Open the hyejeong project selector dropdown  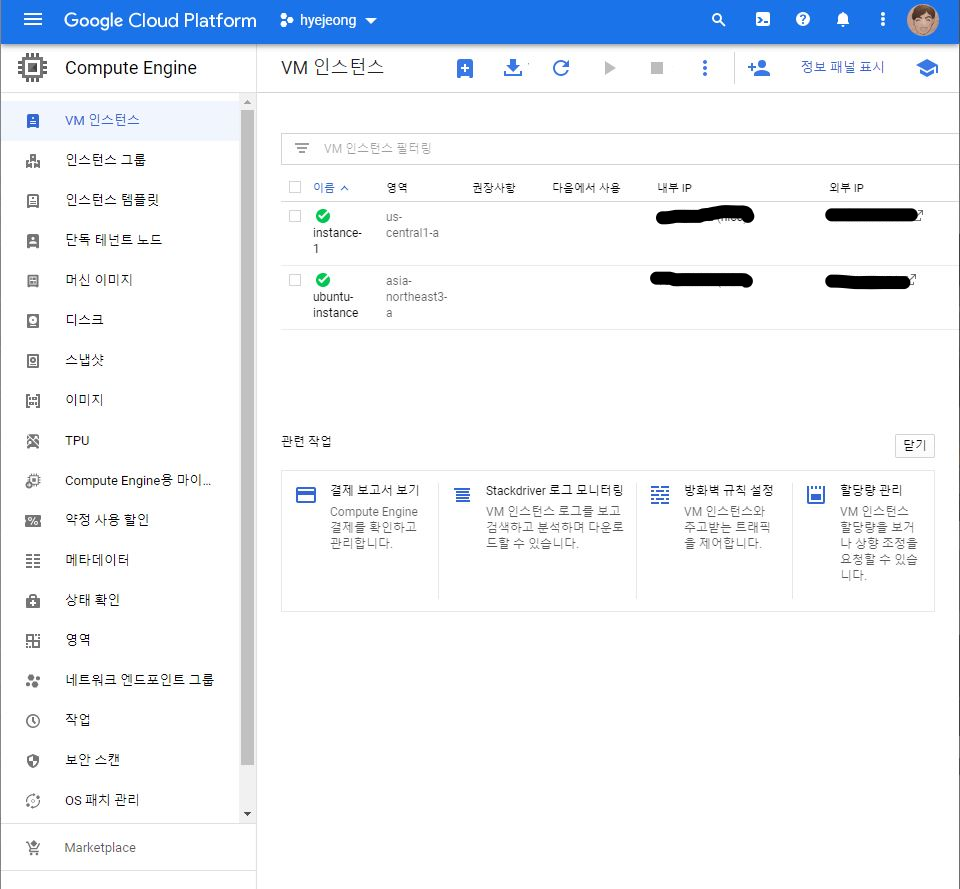coord(328,20)
